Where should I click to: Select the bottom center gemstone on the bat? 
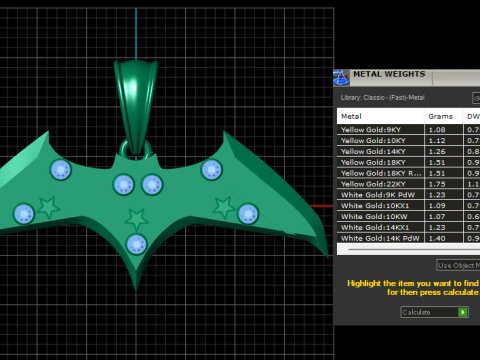click(x=136, y=244)
